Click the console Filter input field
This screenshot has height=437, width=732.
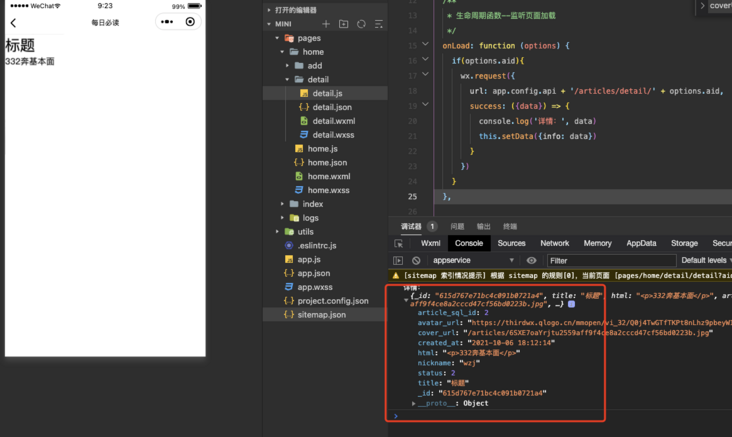(x=610, y=260)
